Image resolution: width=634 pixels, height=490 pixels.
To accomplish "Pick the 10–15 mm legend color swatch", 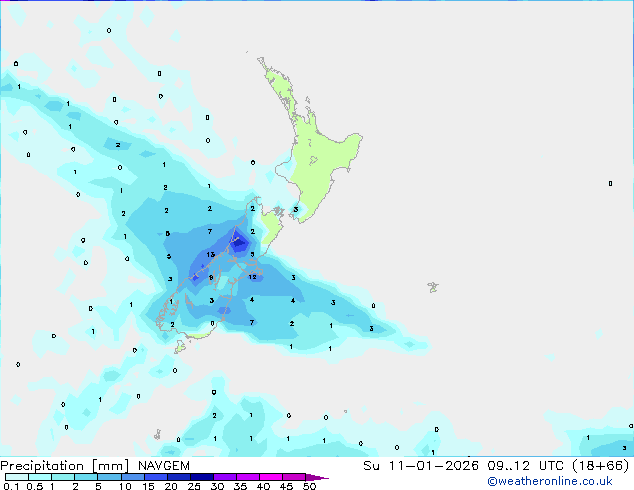I will point(132,477).
